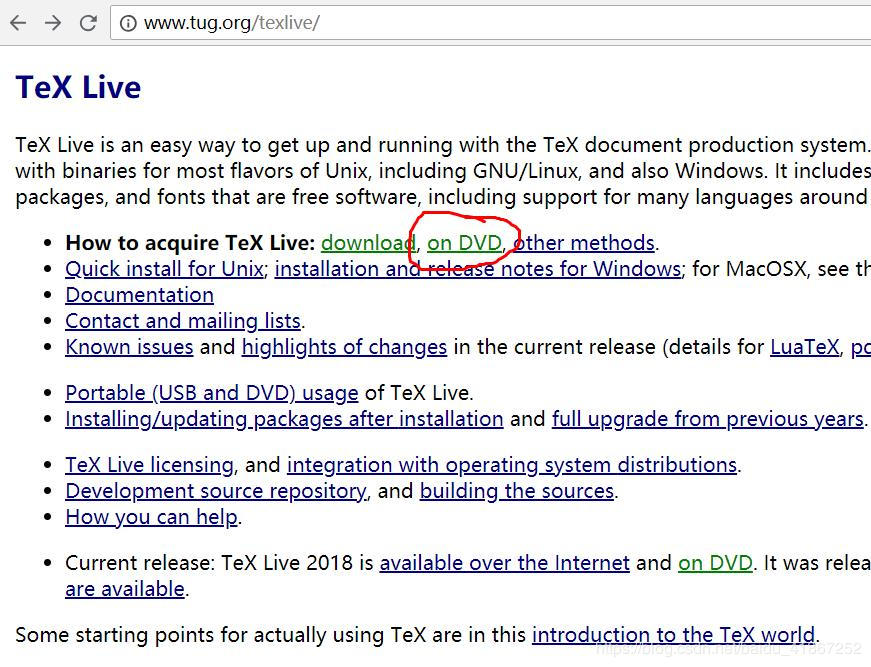
Task: Open 'Portable (USB and DVD) usage' link
Action: pos(211,393)
